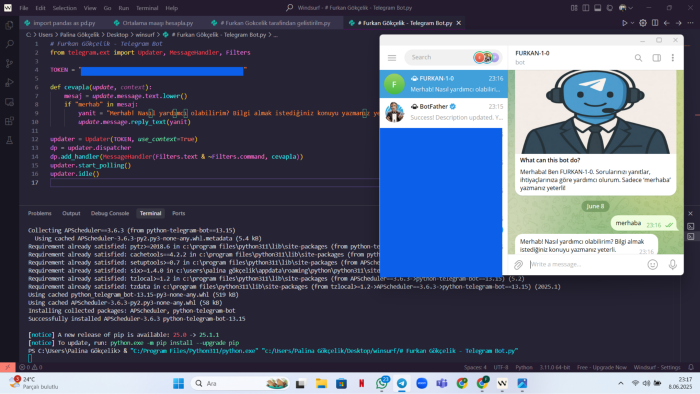Open File Explorer from the taskbar
Screen dimensions: 700x394
(321, 383)
